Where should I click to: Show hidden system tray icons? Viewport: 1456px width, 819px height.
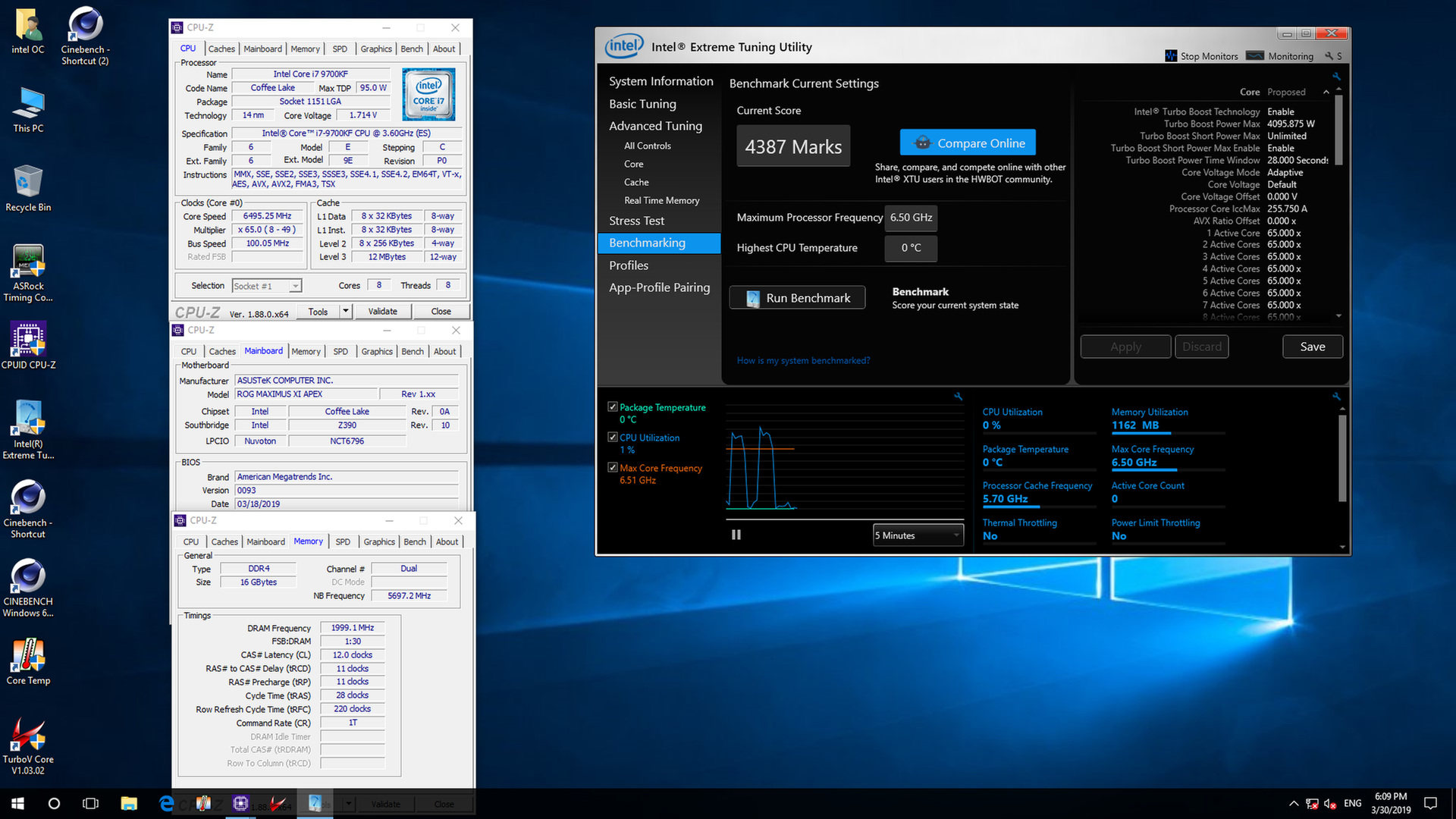(1293, 804)
